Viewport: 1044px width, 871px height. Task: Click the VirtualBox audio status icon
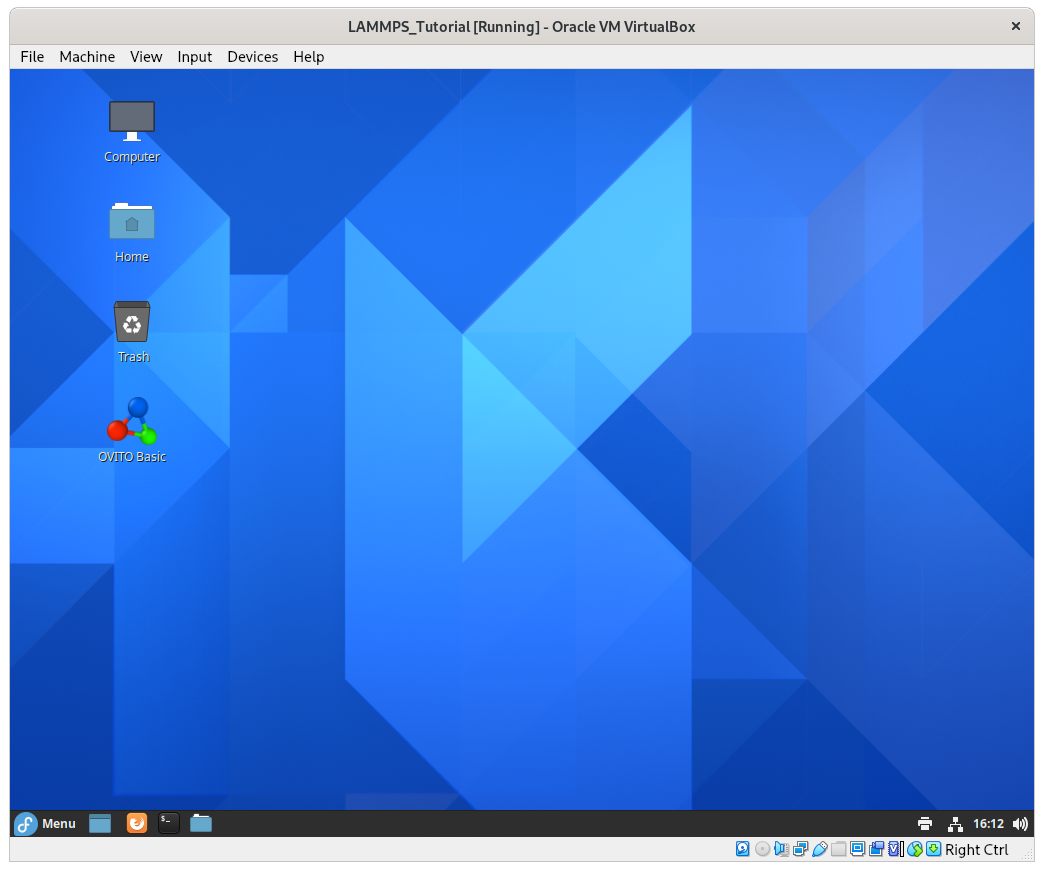pyautogui.click(x=782, y=848)
